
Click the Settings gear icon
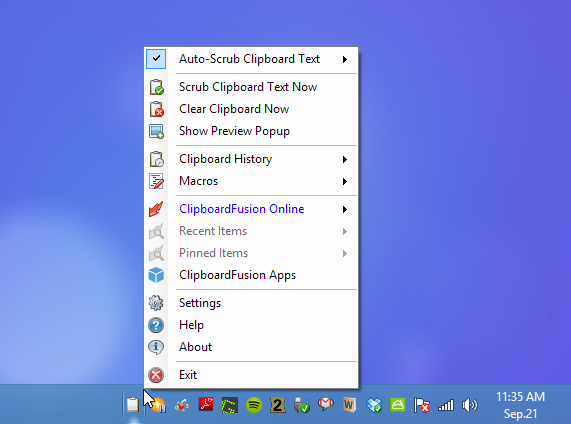(156, 303)
